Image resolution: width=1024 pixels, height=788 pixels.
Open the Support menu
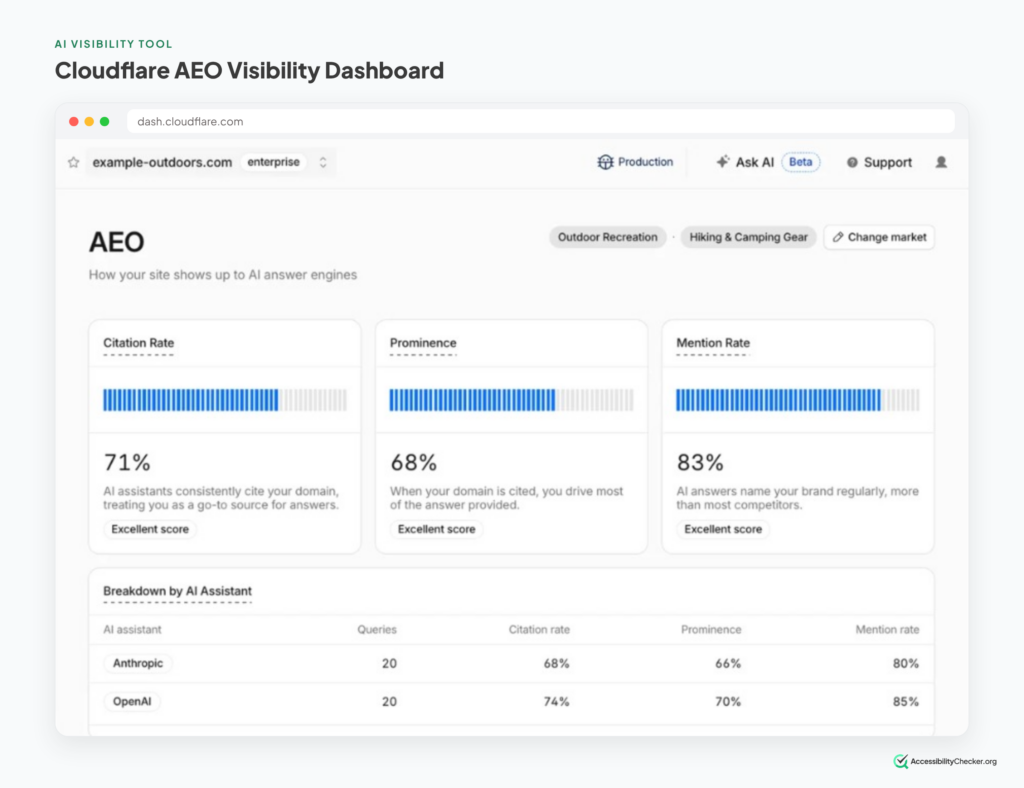[x=879, y=163]
